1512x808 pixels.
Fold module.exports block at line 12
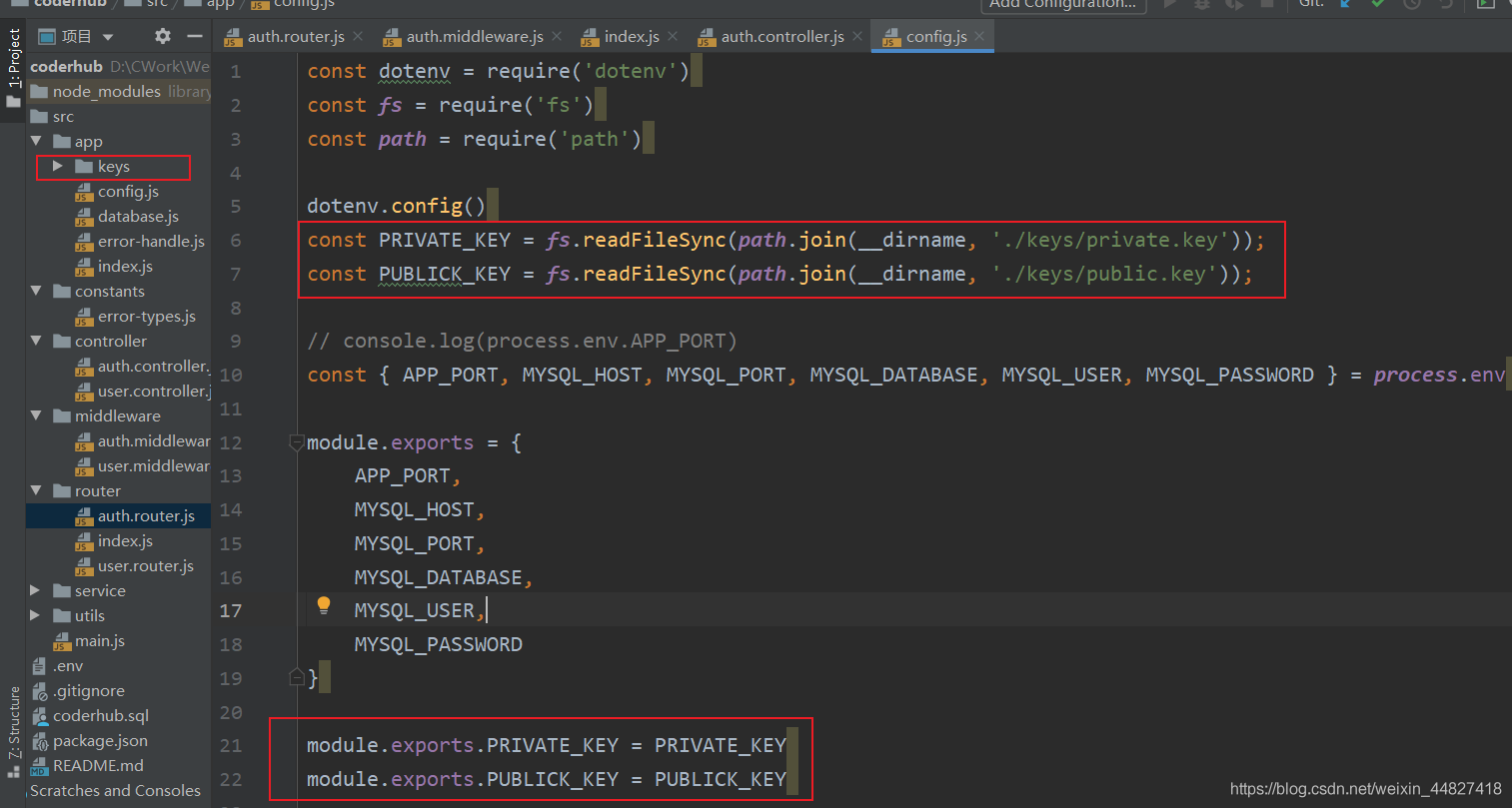(x=296, y=442)
